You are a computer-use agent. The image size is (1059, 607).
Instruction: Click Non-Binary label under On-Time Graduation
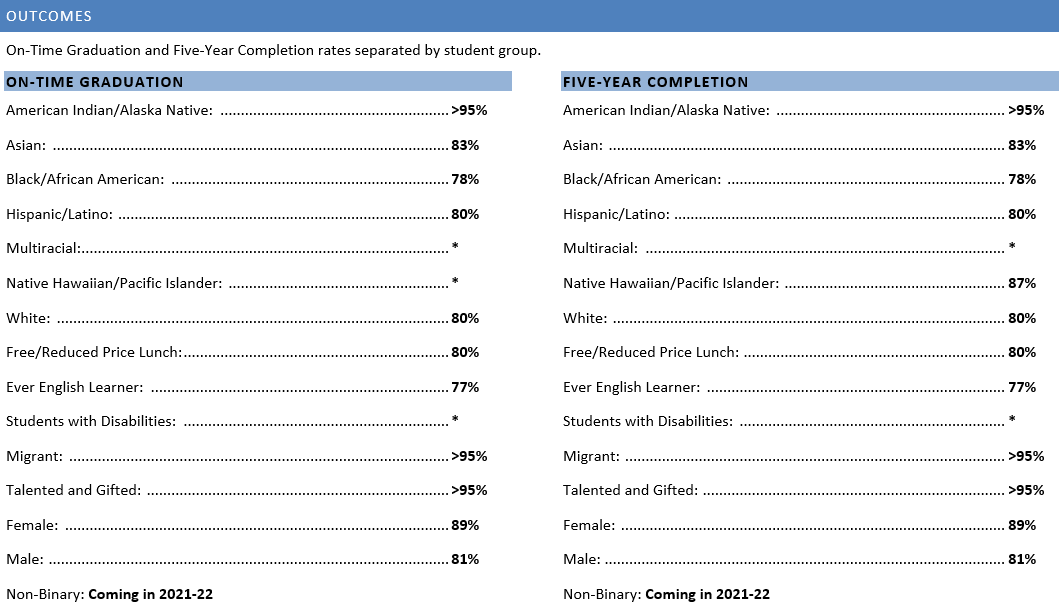pos(44,594)
